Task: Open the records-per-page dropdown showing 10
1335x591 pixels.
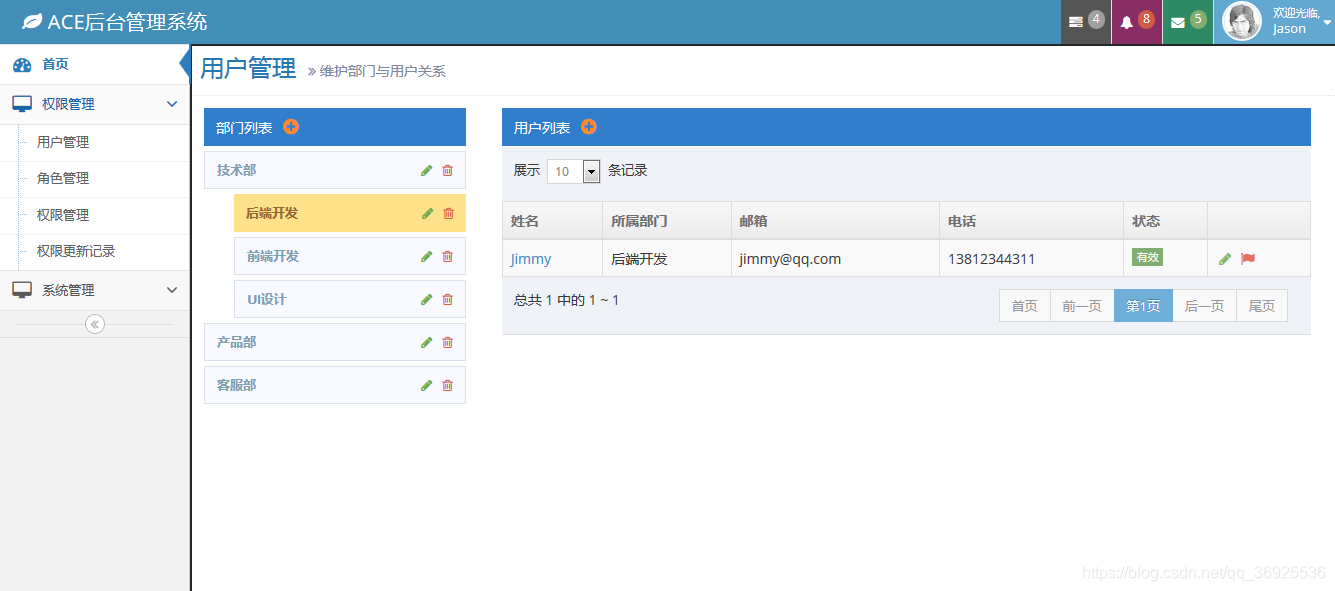Action: point(574,171)
